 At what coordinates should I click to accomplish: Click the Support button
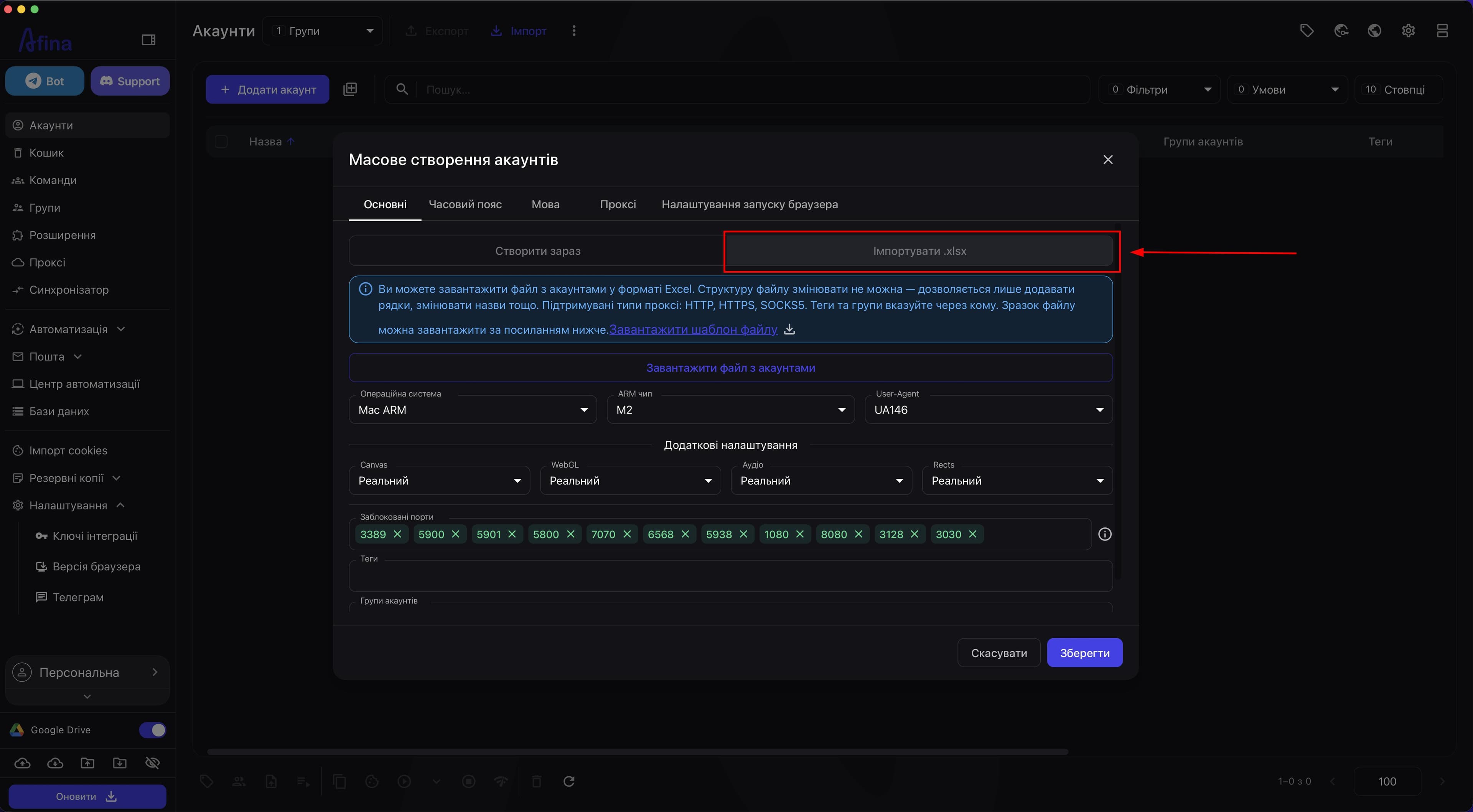tap(130, 81)
